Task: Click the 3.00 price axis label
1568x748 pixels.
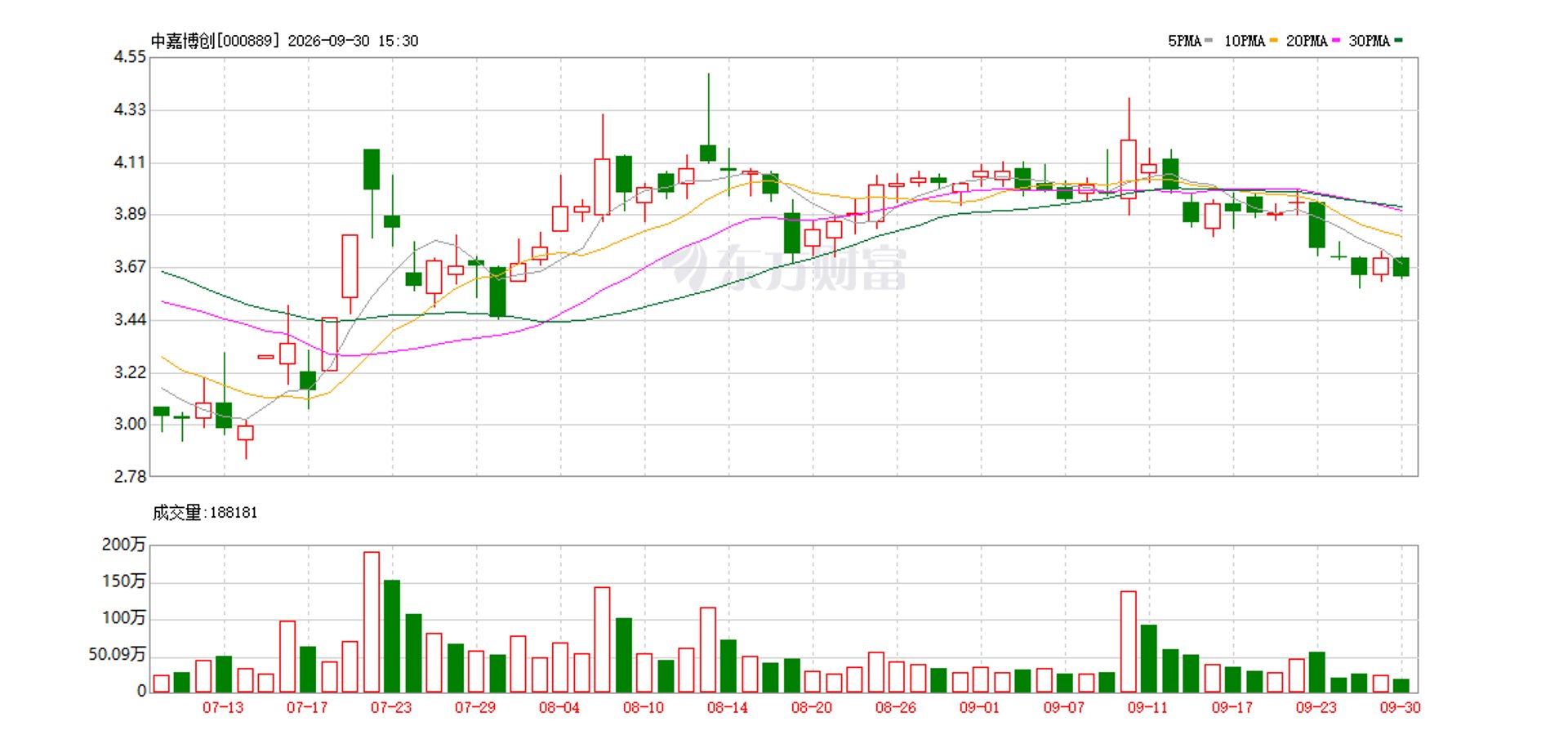Action: [x=130, y=424]
